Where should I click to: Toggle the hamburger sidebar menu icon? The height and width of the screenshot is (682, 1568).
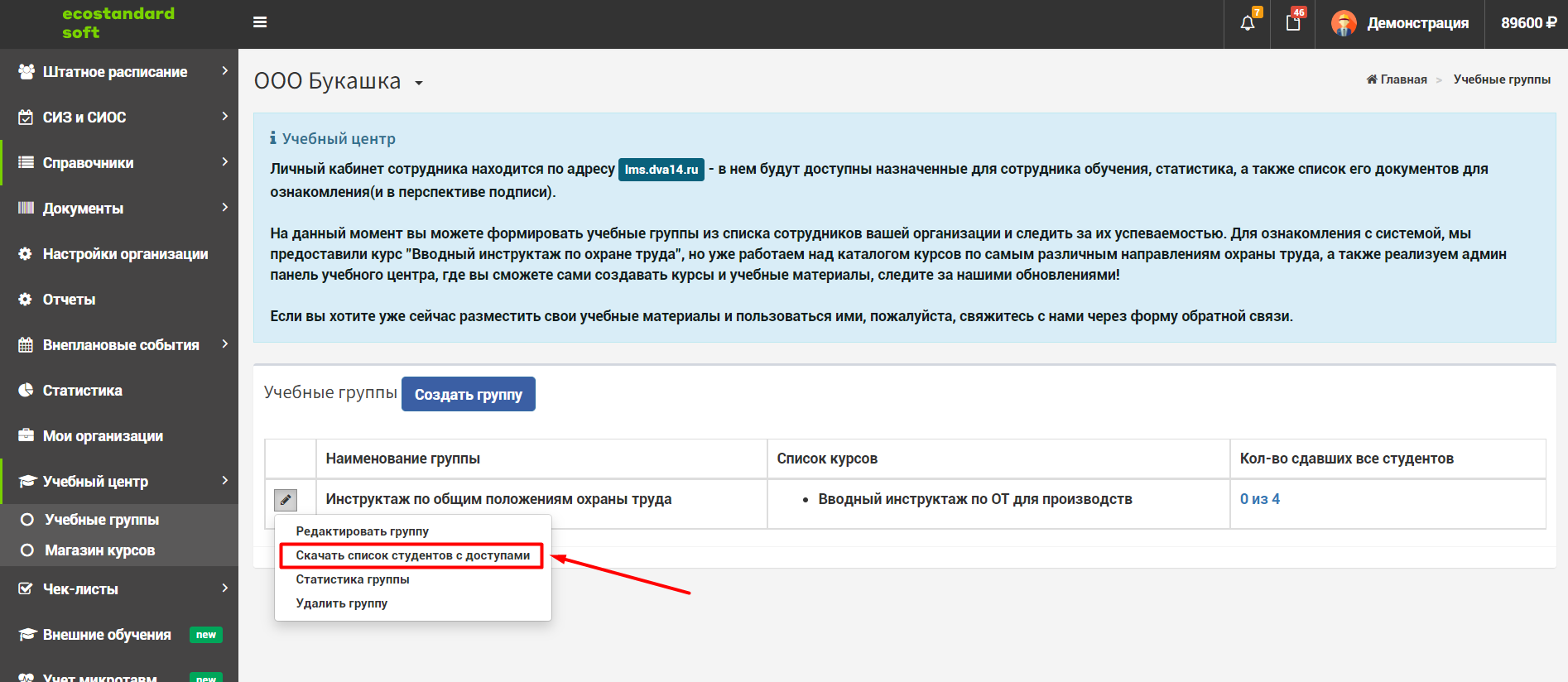pos(260,22)
